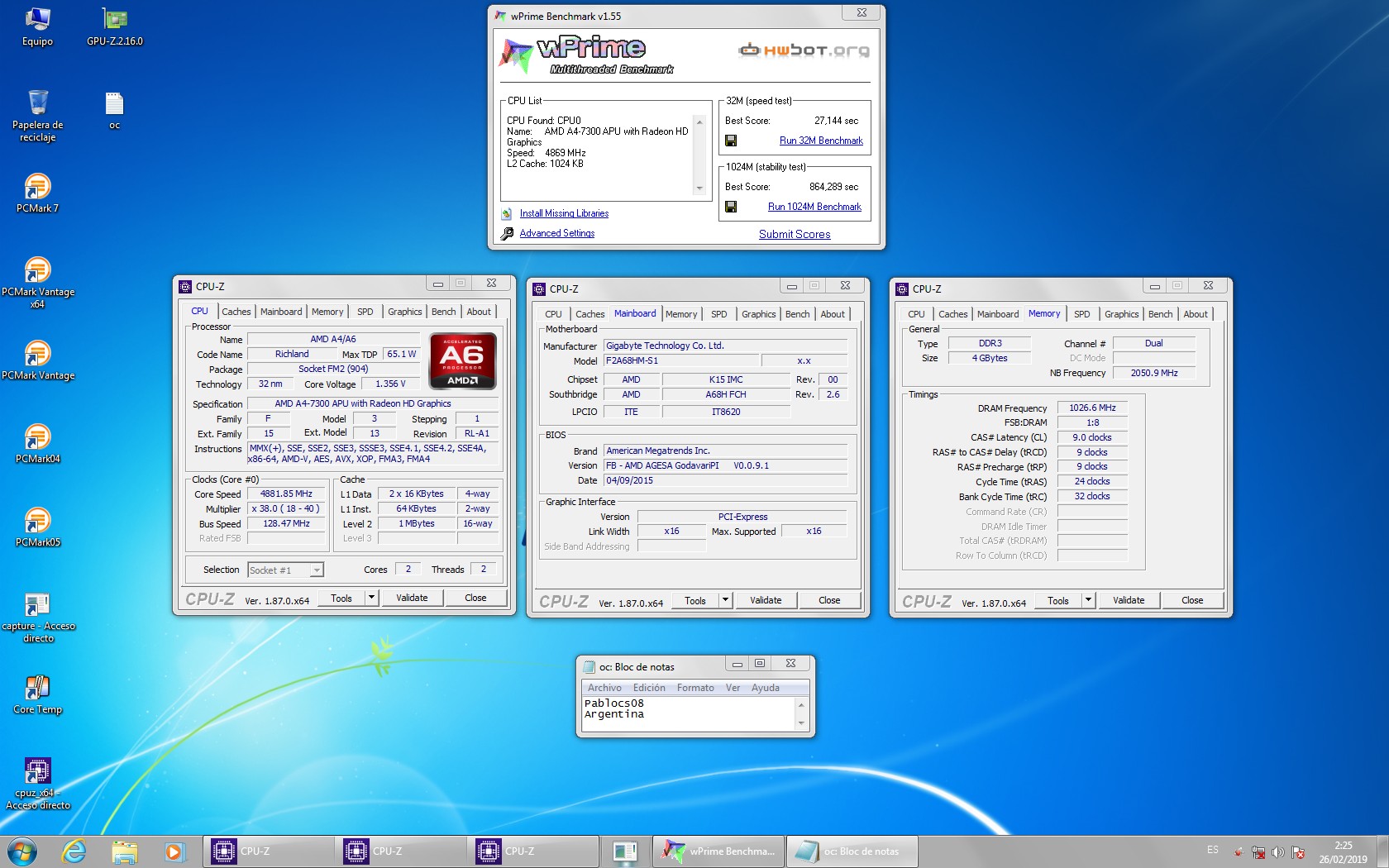Open the Equipo desktop icon
Viewport: 1389px width, 868px height.
pos(37,26)
